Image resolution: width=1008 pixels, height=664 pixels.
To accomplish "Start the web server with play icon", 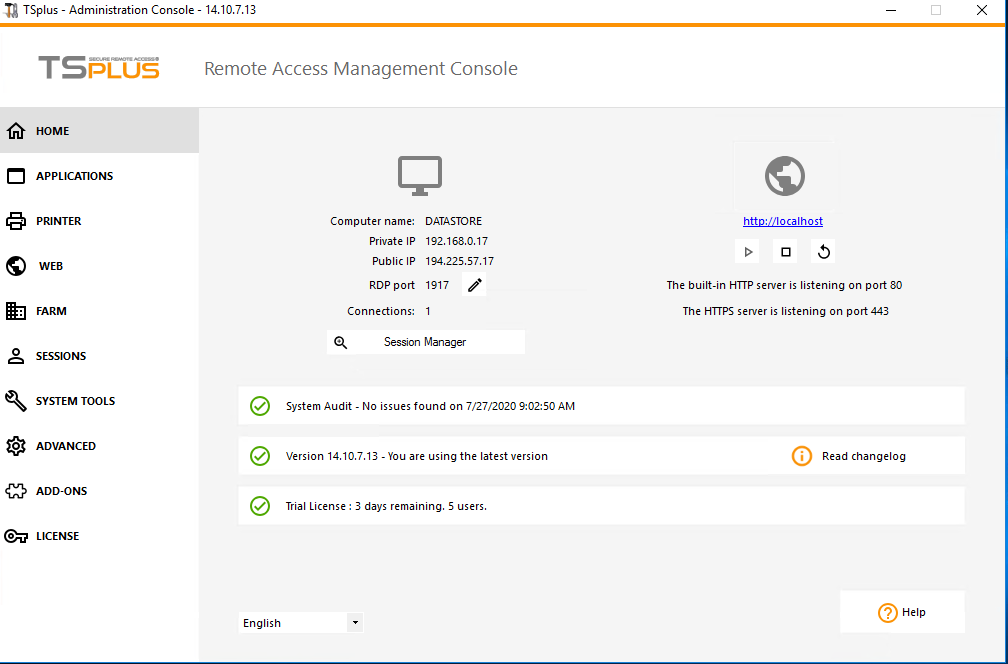I will pos(748,252).
